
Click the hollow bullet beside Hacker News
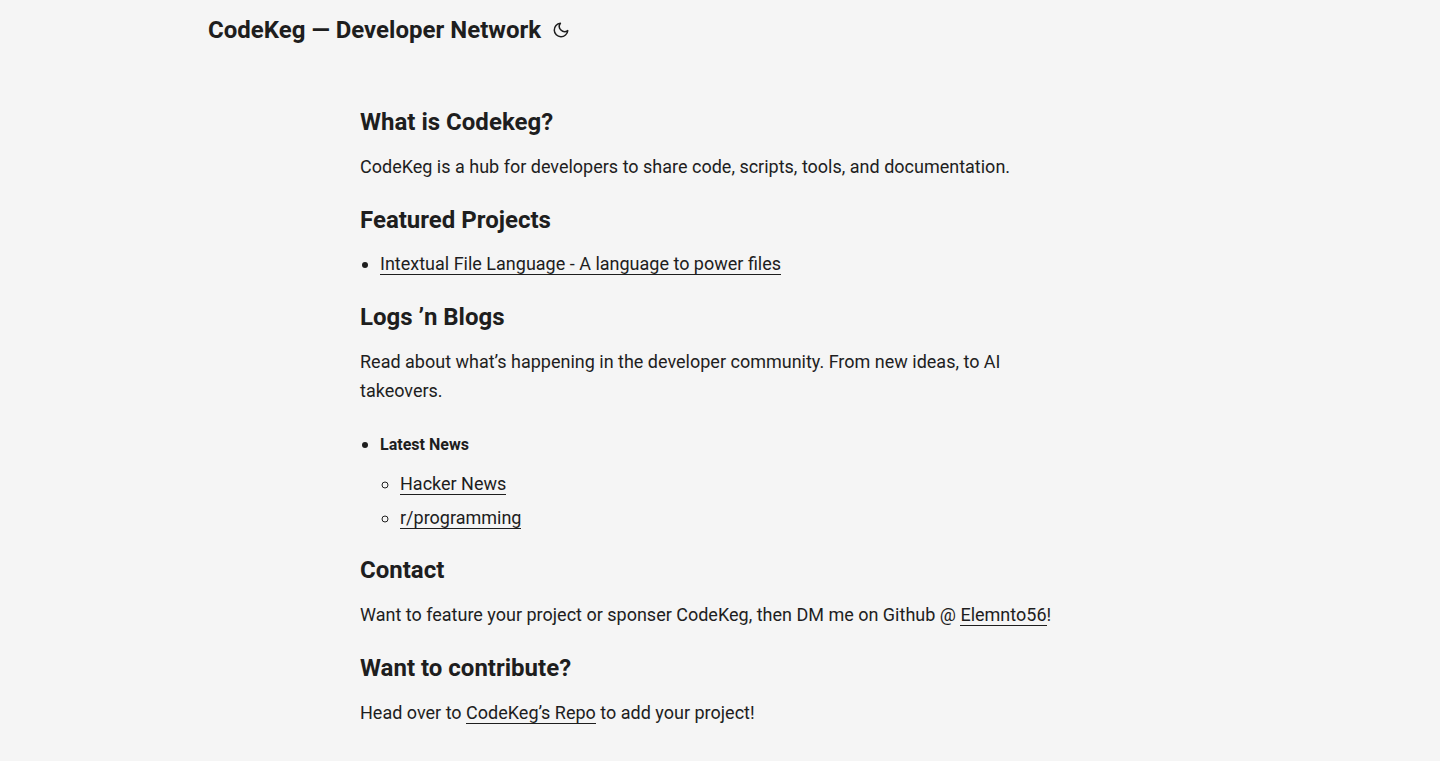point(386,485)
